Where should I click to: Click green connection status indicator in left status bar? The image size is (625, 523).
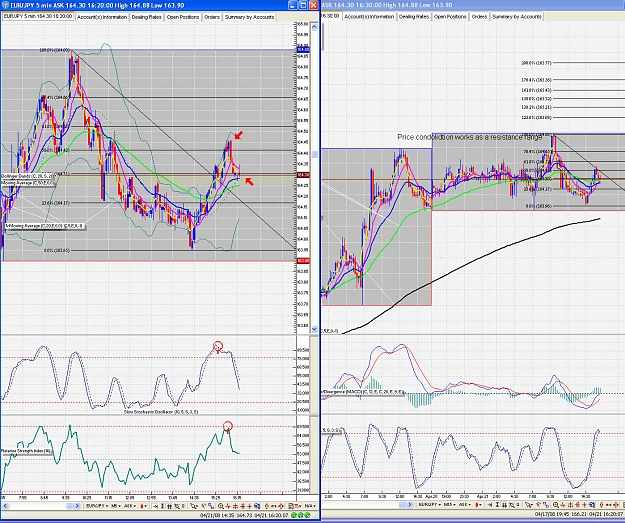pyautogui.click(x=301, y=515)
